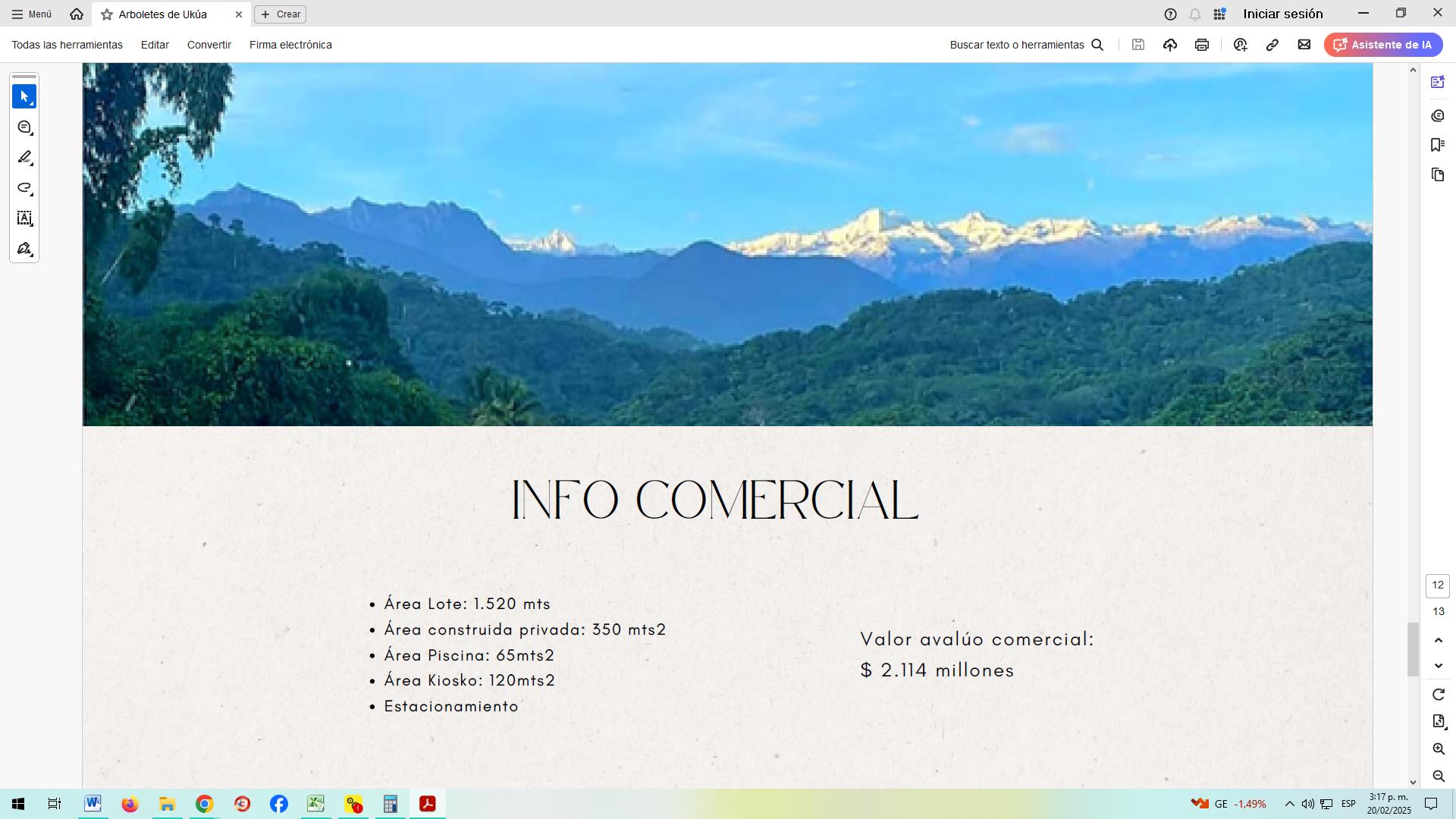Screen dimensions: 1456x819
Task: Click Iniciar sesión
Action: [x=1283, y=14]
